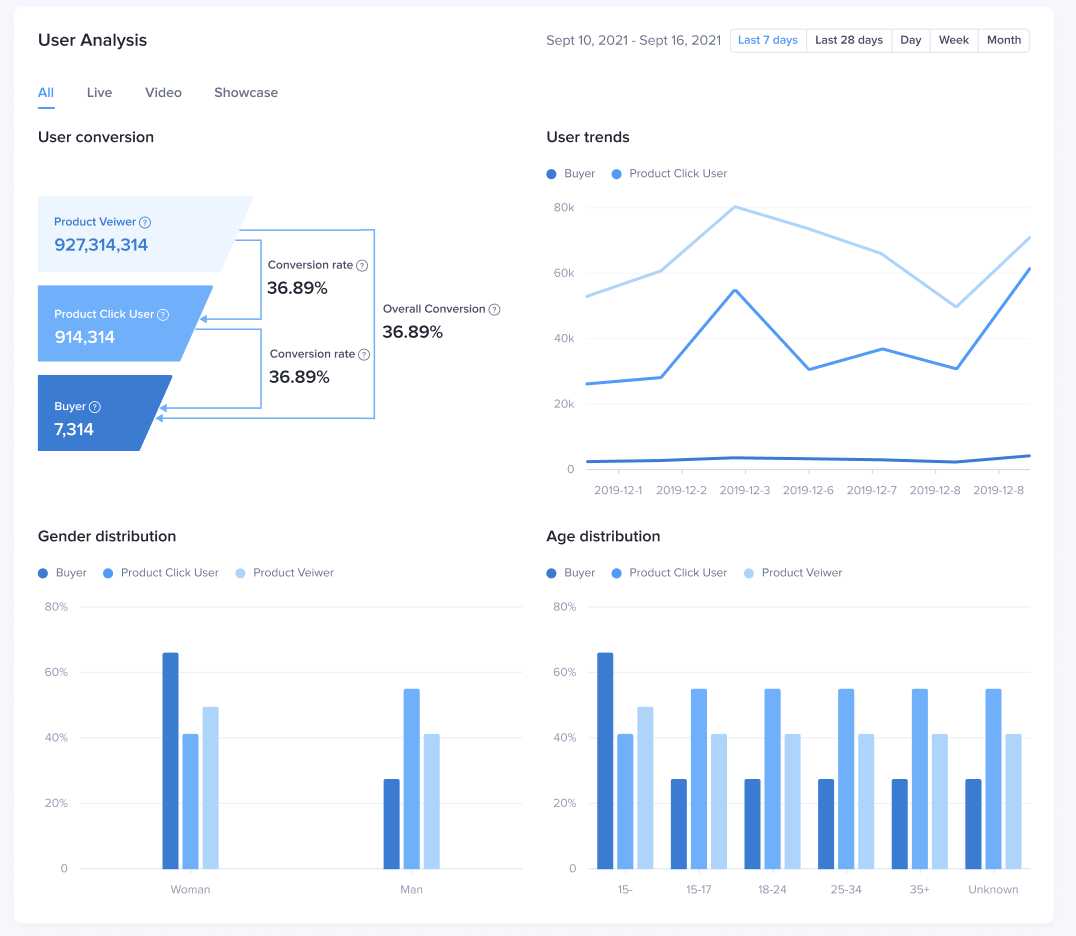
Task: Click the Sept 10 - Sept 16 date range
Action: coord(633,41)
